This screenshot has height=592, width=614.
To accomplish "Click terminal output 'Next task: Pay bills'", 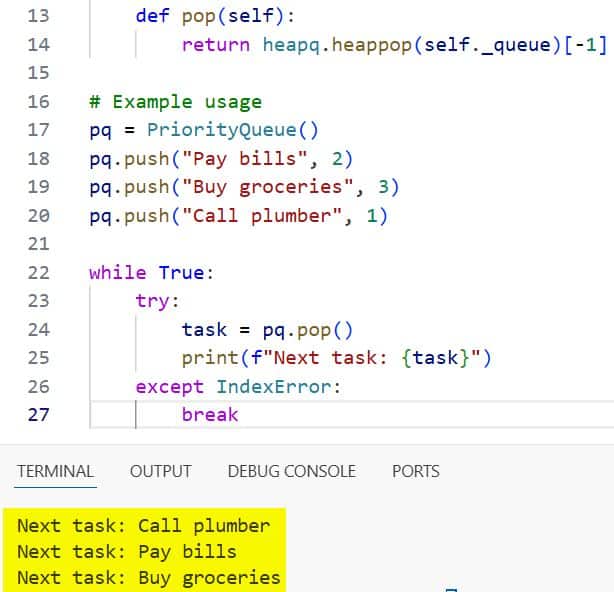I will (127, 552).
